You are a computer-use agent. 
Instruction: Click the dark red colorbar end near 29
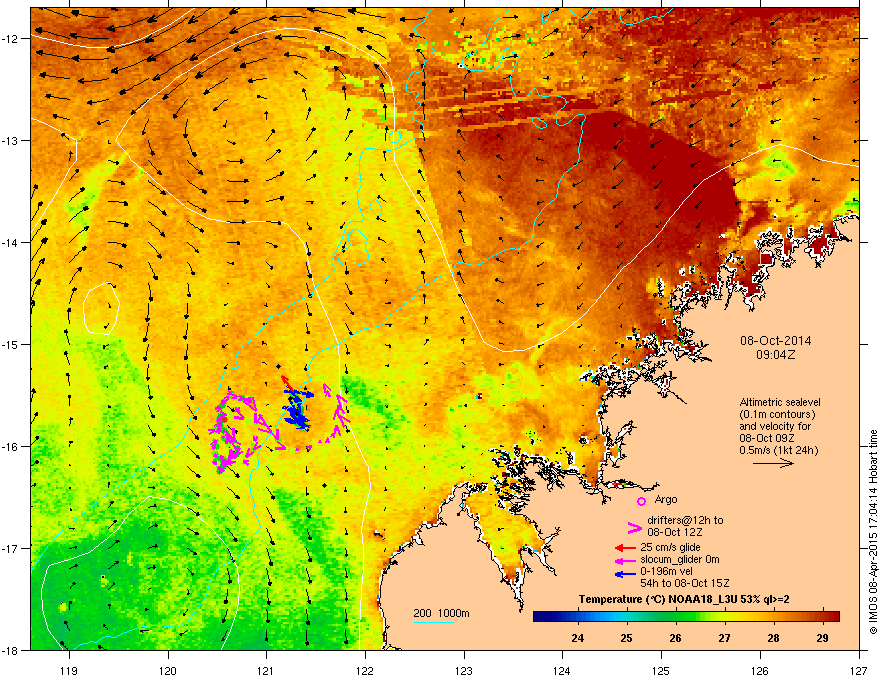coord(832,617)
